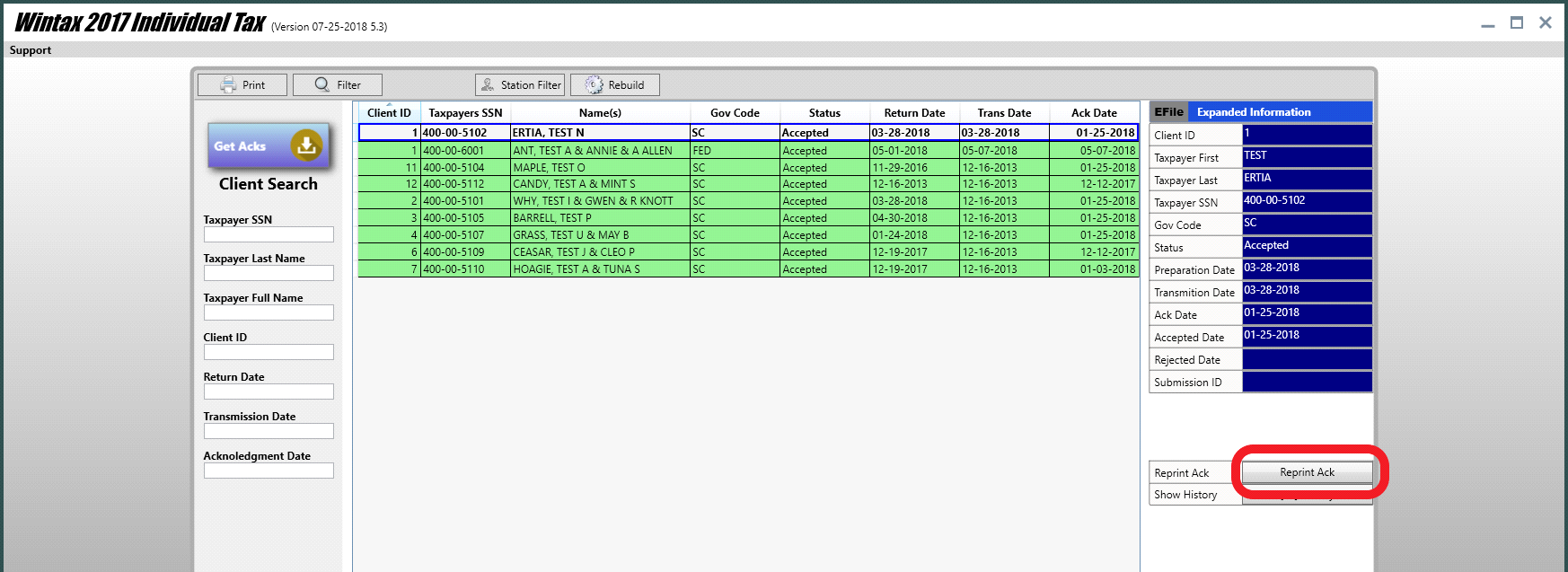The image size is (1568, 572).
Task: Sort by the Gov Code column header
Action: pyautogui.click(x=735, y=113)
